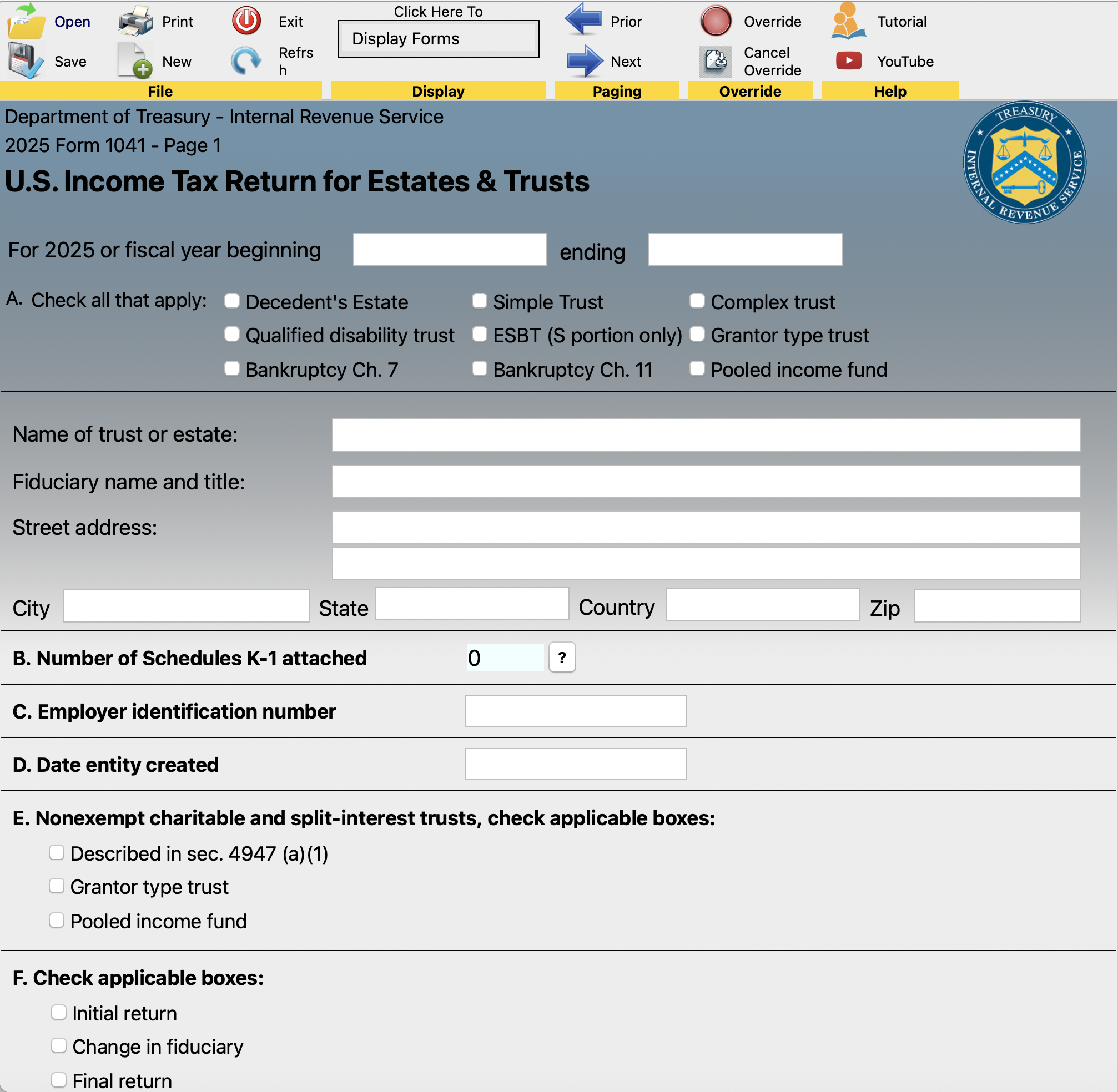Click the Print label text
This screenshot has width=1118, height=1092.
coord(177,22)
